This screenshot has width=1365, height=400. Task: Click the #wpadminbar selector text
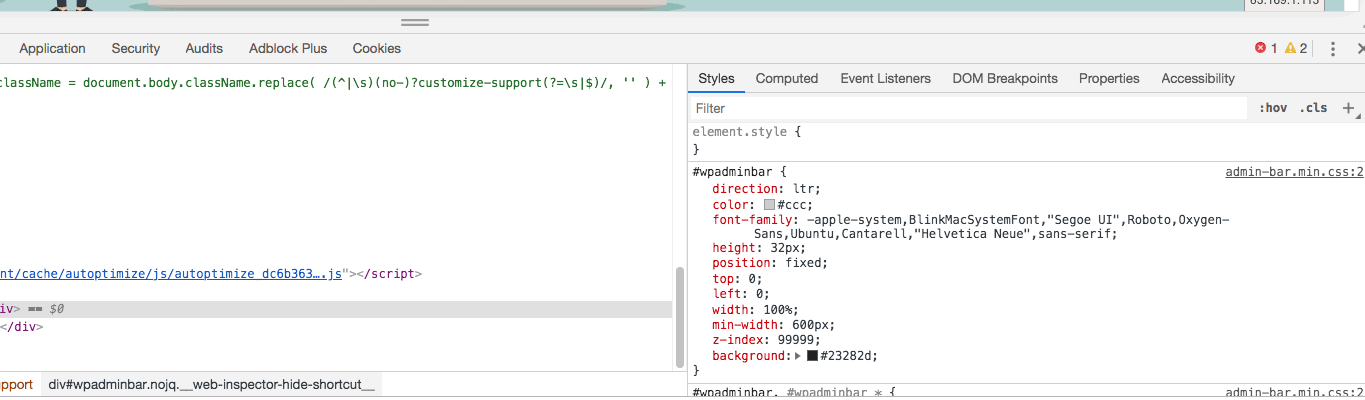pos(731,172)
